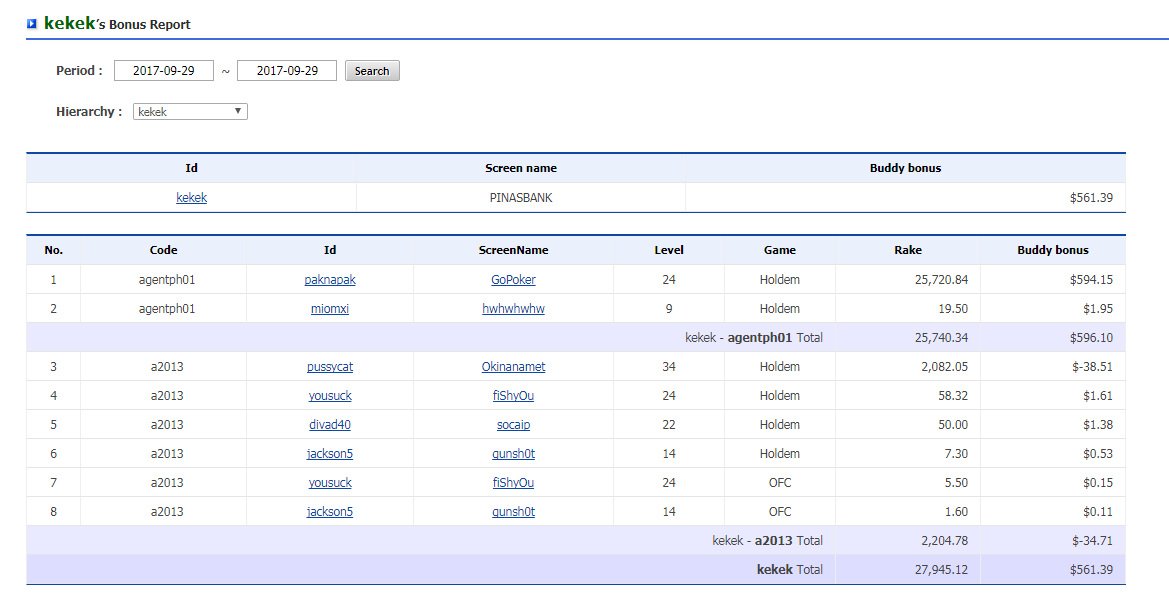This screenshot has width=1169, height=615.
Task: Click the kekek Total label in the last row
Action: click(790, 570)
